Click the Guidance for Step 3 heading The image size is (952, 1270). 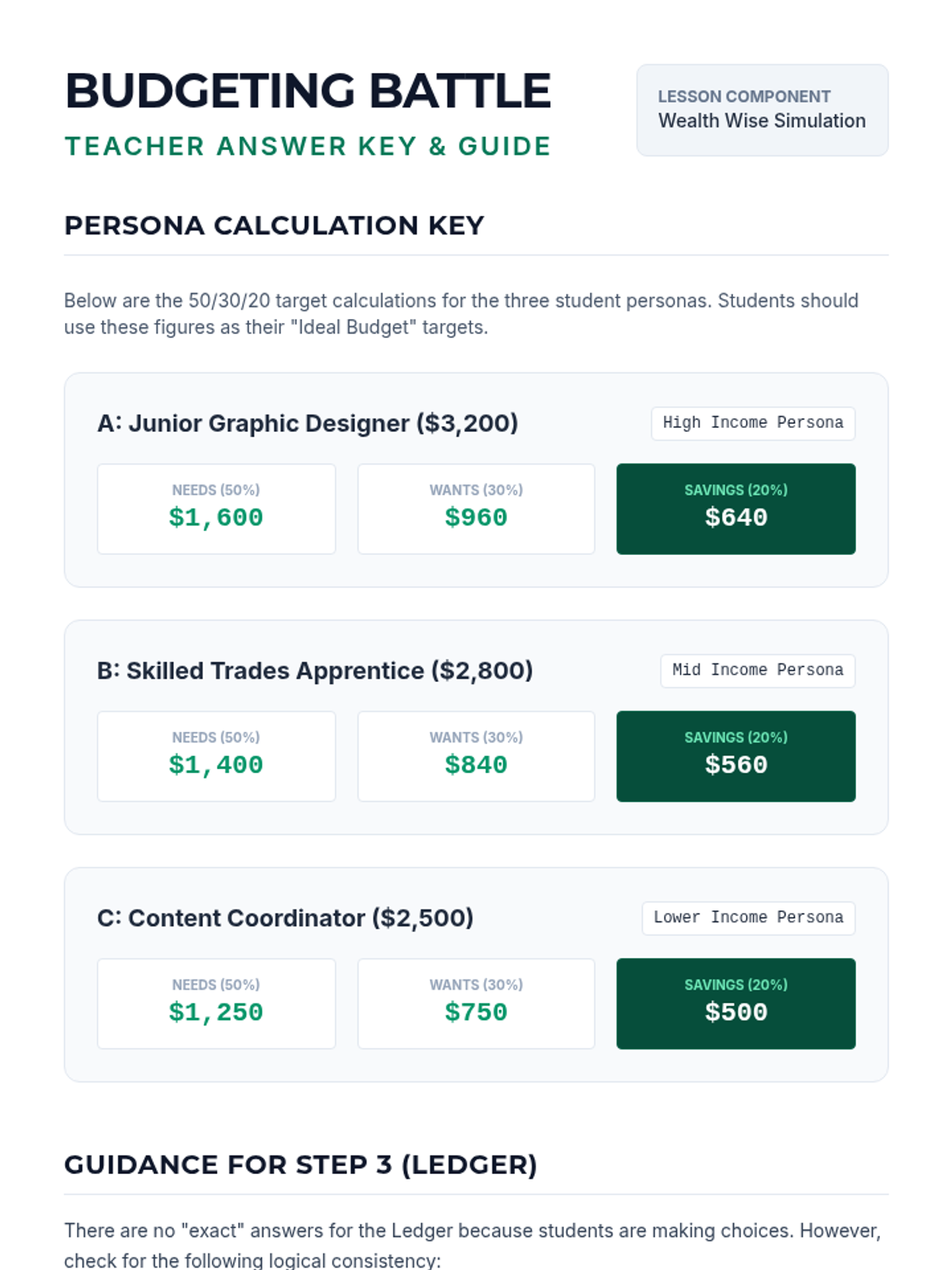click(301, 1165)
